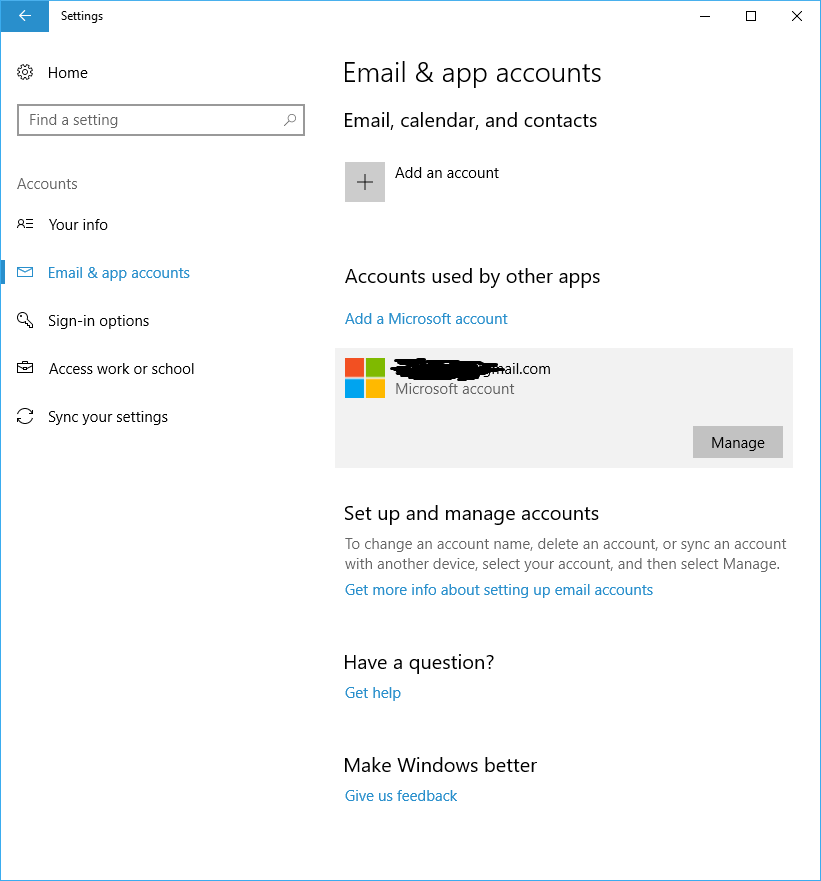The image size is (821, 881).
Task: Click the Accounts sidebar section label
Action: tap(47, 184)
